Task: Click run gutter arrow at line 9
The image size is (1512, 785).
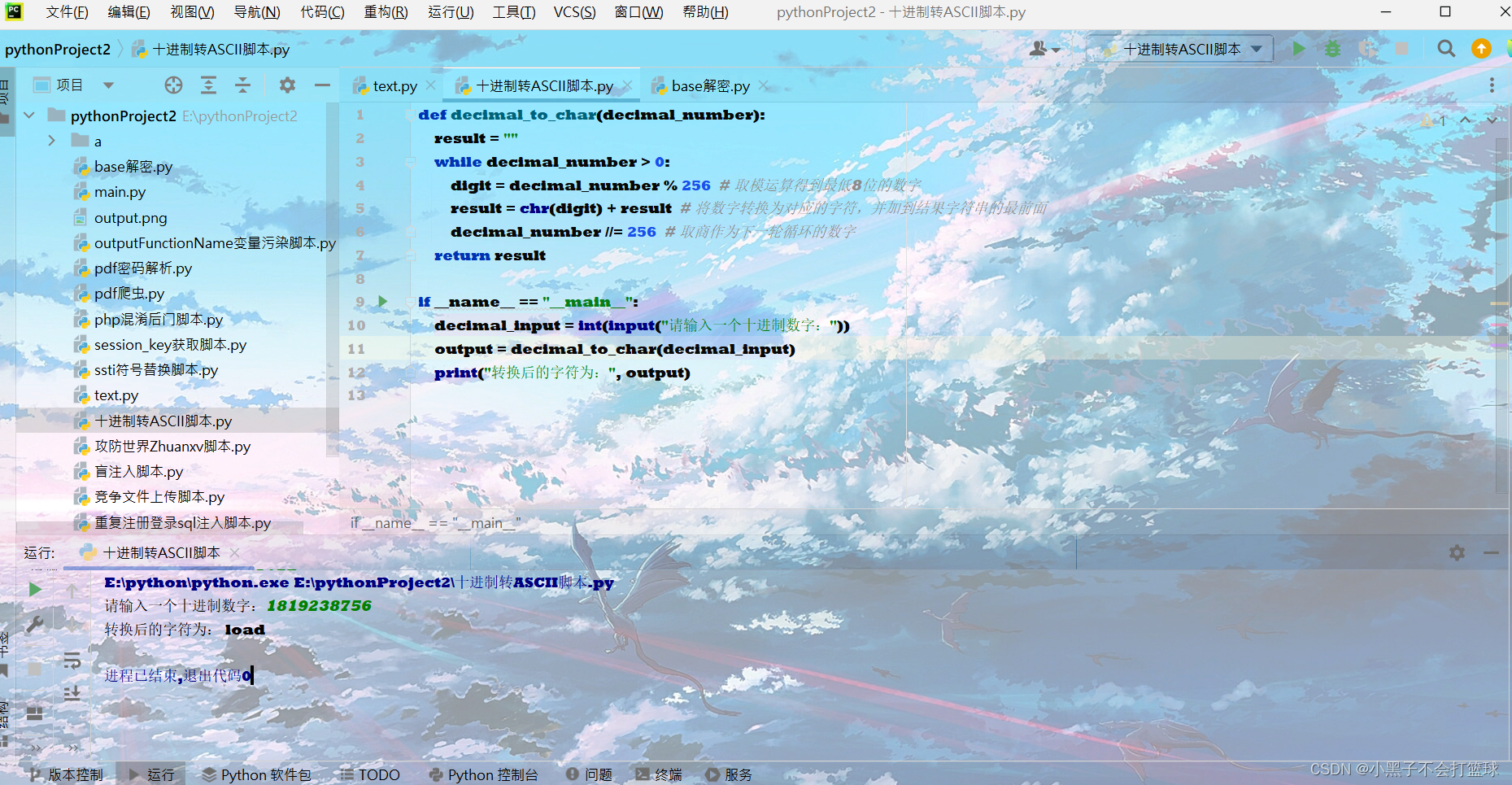Action: 383,302
